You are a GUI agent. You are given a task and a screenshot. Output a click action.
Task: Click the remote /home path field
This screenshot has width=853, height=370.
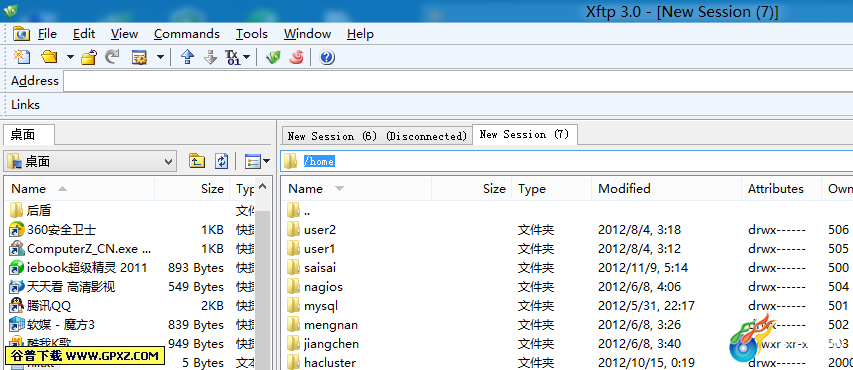pos(567,161)
